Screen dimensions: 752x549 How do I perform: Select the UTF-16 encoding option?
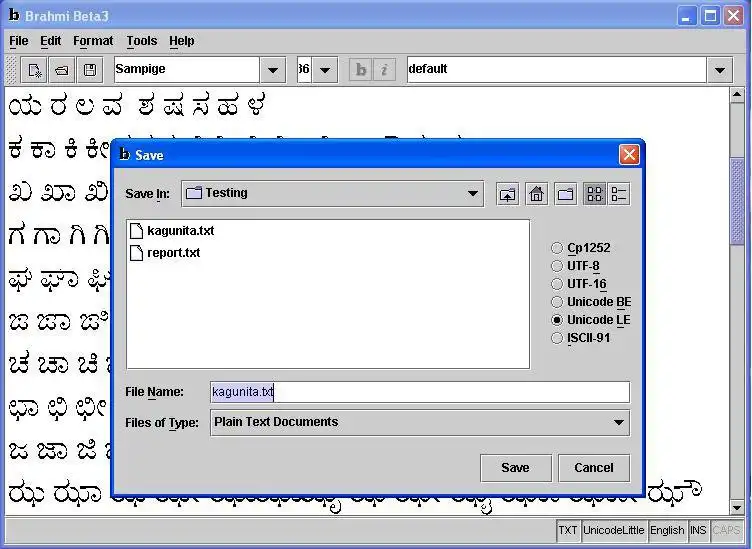[x=579, y=284]
